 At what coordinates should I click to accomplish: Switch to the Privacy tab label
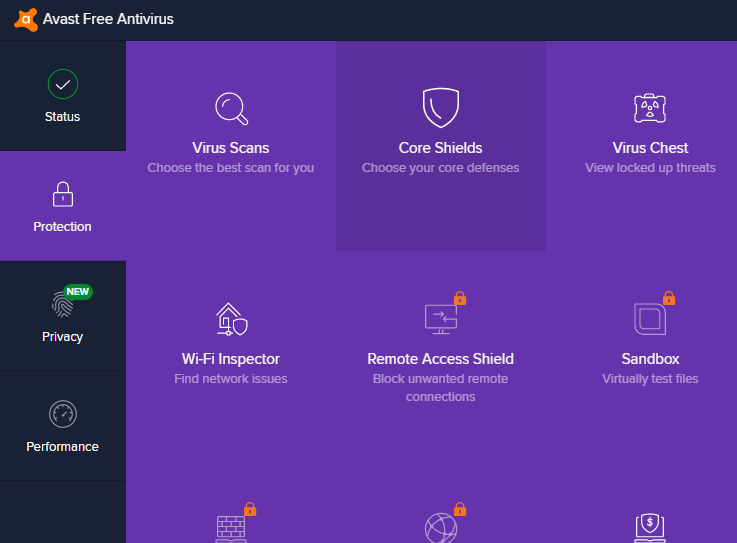[63, 337]
